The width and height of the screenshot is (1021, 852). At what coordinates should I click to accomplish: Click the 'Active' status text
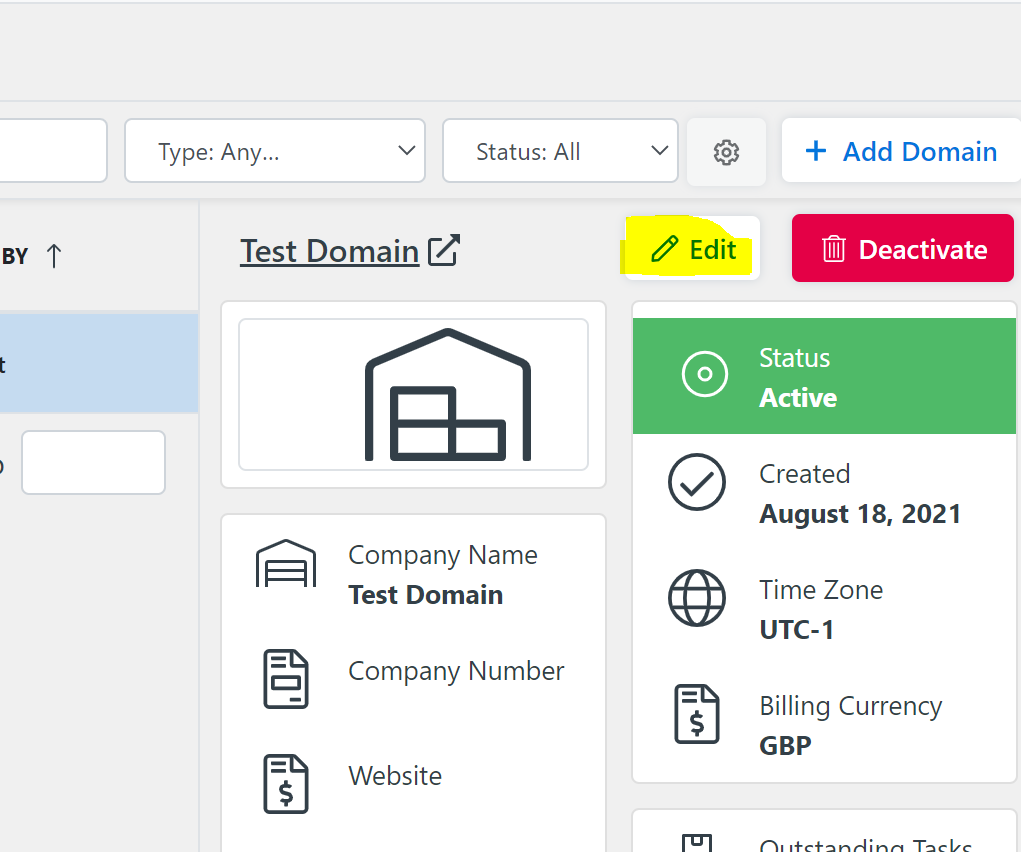tap(798, 398)
